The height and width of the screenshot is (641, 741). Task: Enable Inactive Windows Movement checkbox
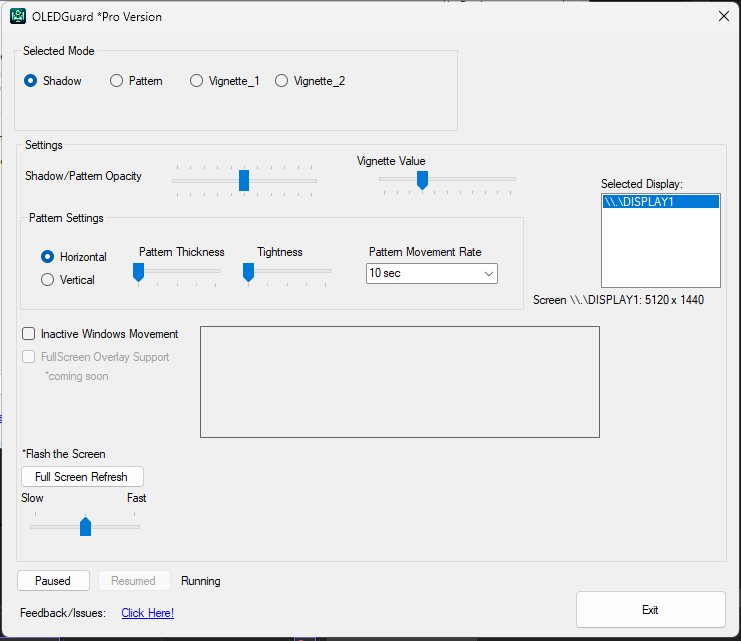(29, 334)
